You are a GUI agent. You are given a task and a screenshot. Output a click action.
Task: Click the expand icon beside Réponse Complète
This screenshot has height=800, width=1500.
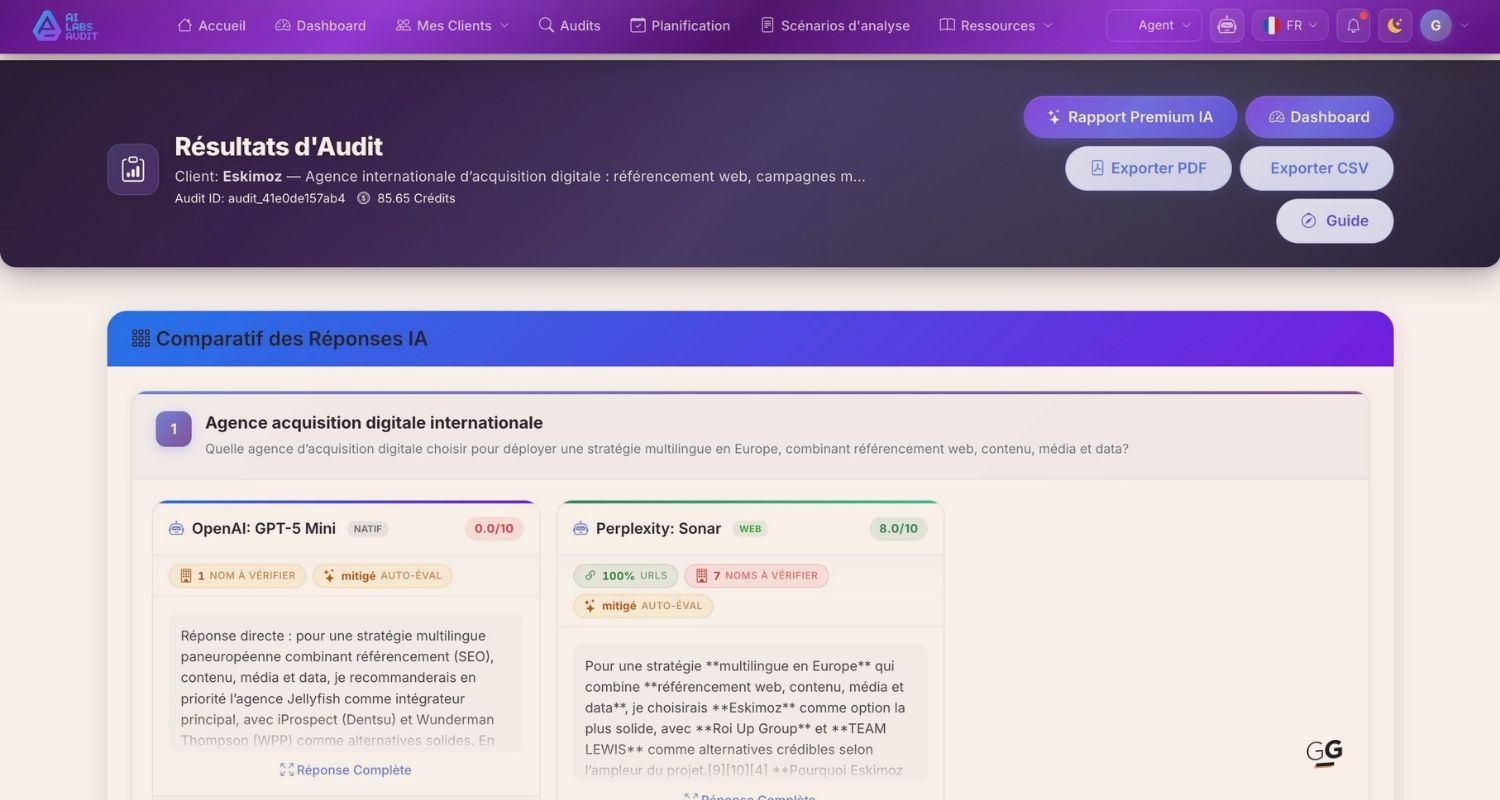[286, 770]
